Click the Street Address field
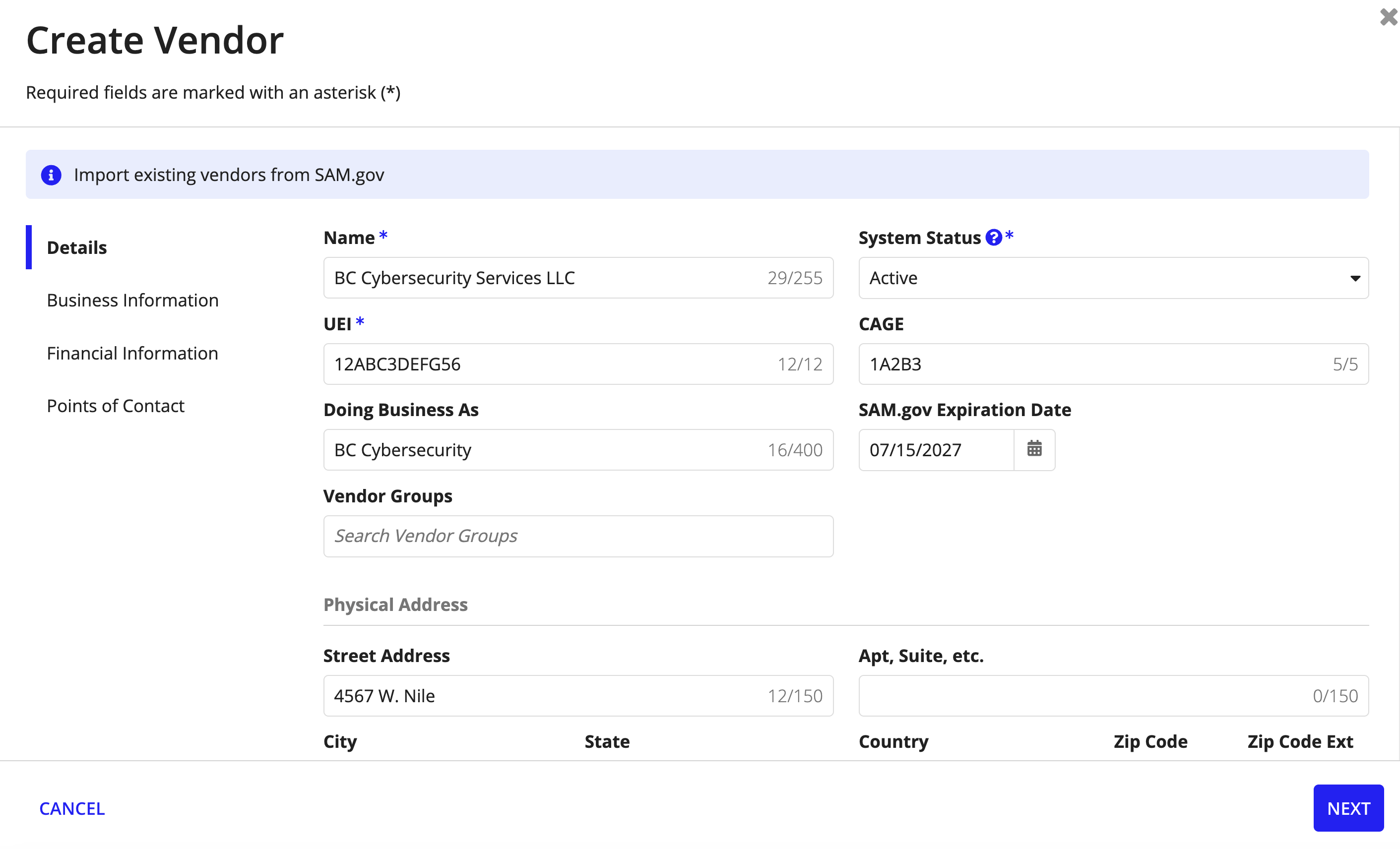Image resolution: width=1400 pixels, height=849 pixels. coord(578,696)
